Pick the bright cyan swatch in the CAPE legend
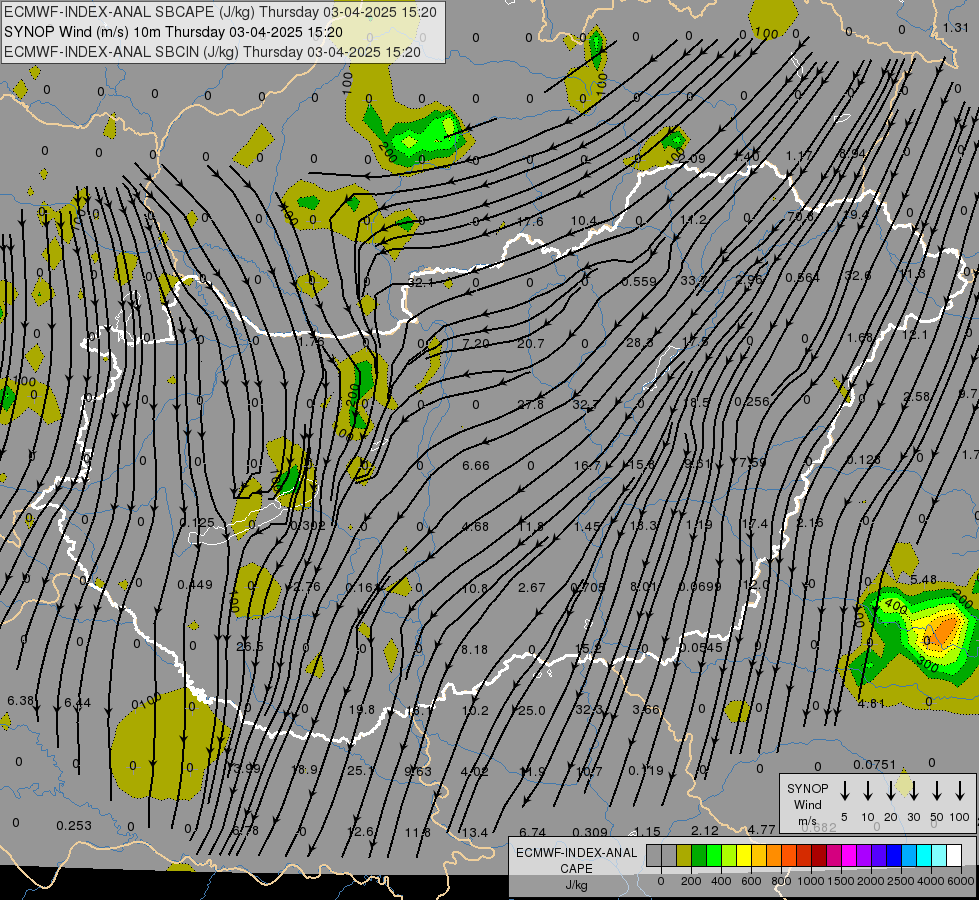 point(923,856)
